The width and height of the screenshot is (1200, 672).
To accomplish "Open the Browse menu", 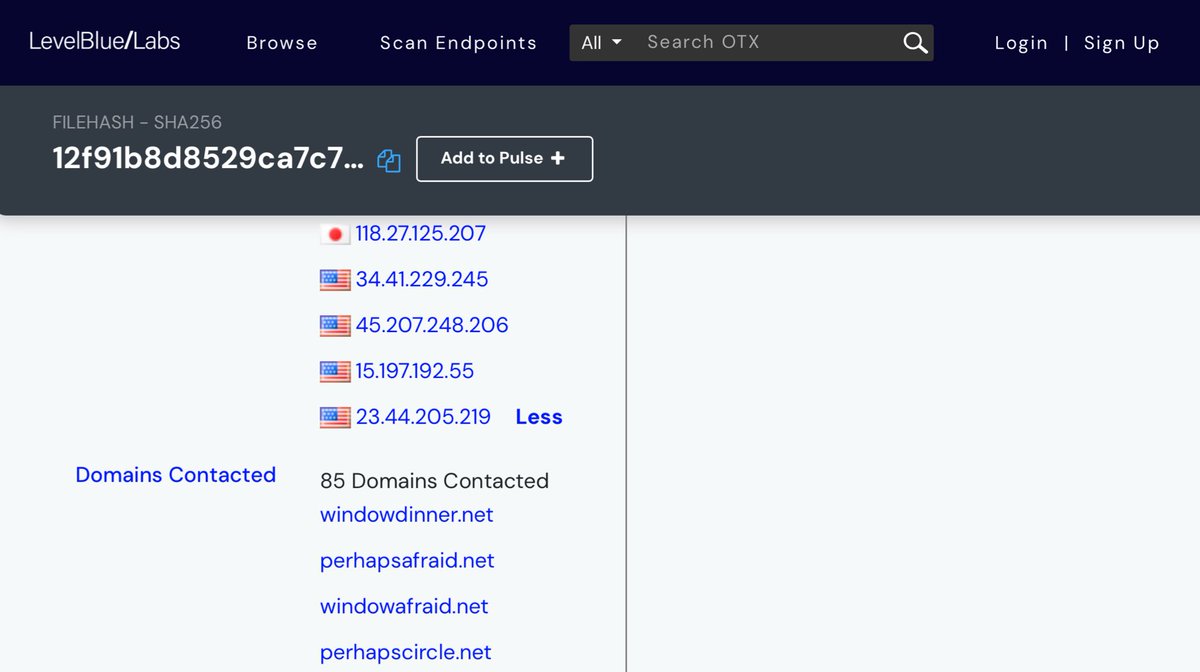I will click(x=282, y=43).
